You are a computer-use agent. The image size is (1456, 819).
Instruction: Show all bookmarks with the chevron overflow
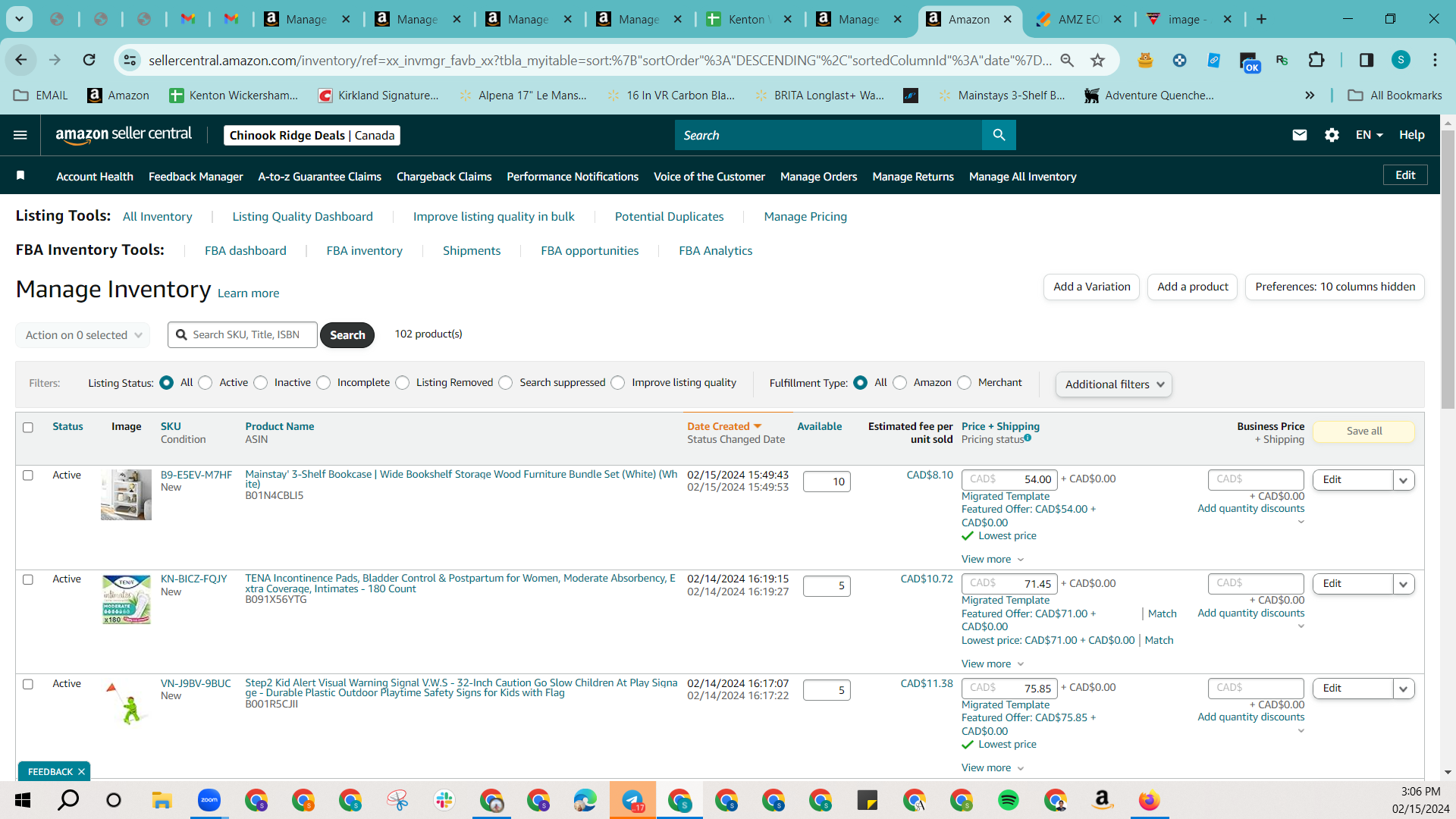(1310, 96)
